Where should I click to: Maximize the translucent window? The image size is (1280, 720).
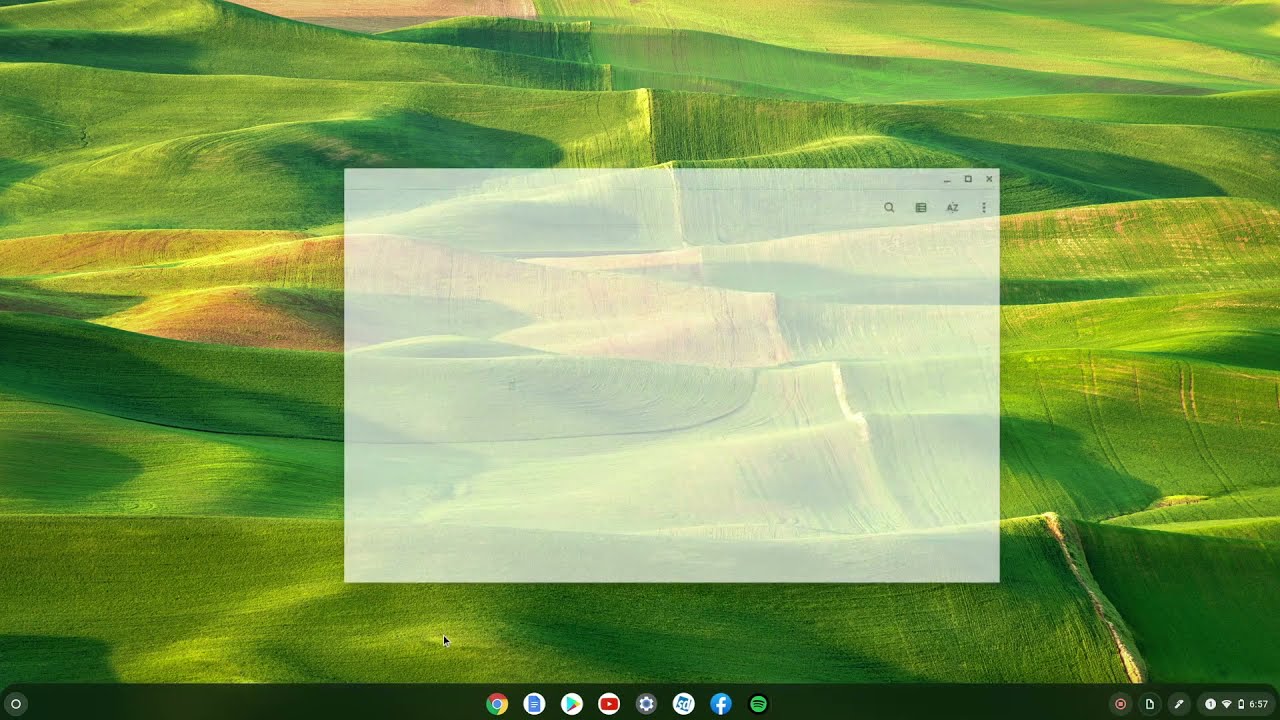pyautogui.click(x=968, y=179)
